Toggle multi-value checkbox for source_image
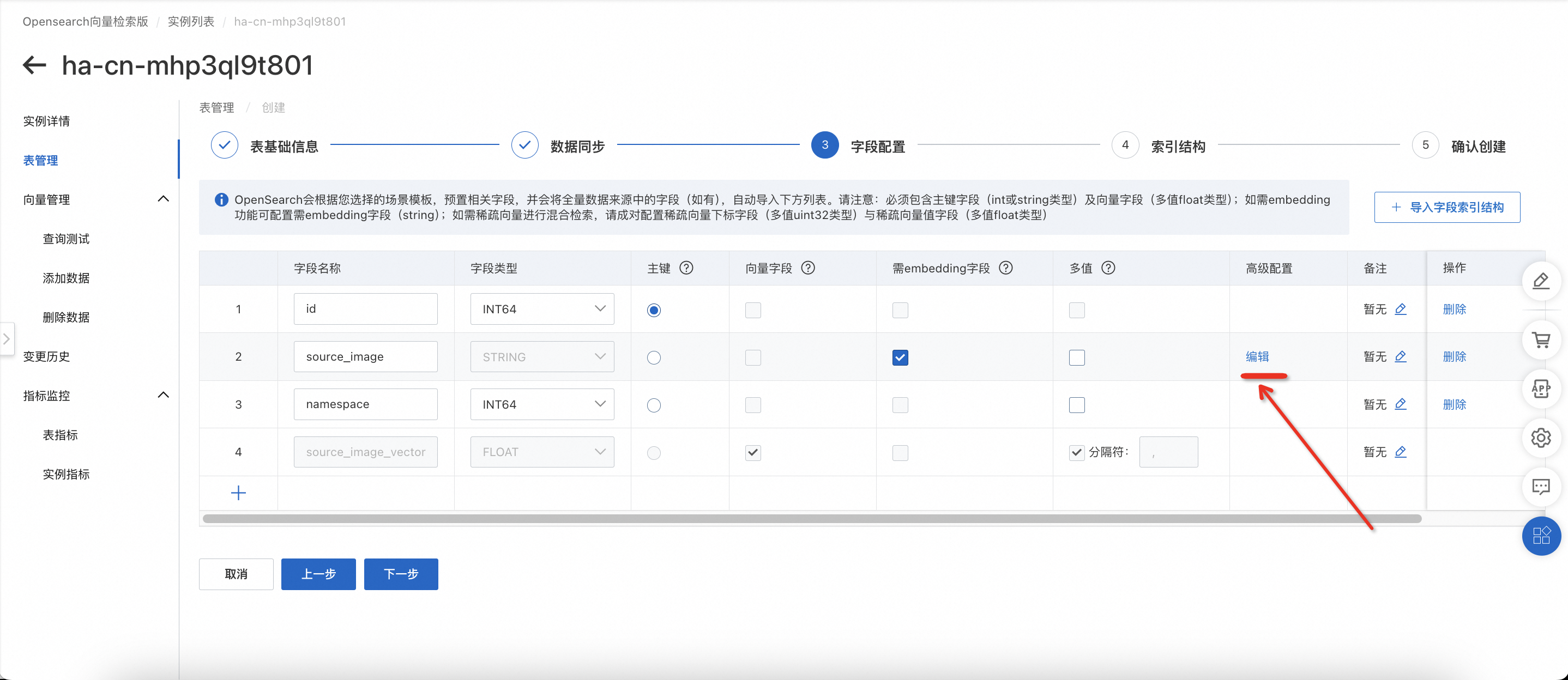This screenshot has width=1568, height=680. 1077,357
